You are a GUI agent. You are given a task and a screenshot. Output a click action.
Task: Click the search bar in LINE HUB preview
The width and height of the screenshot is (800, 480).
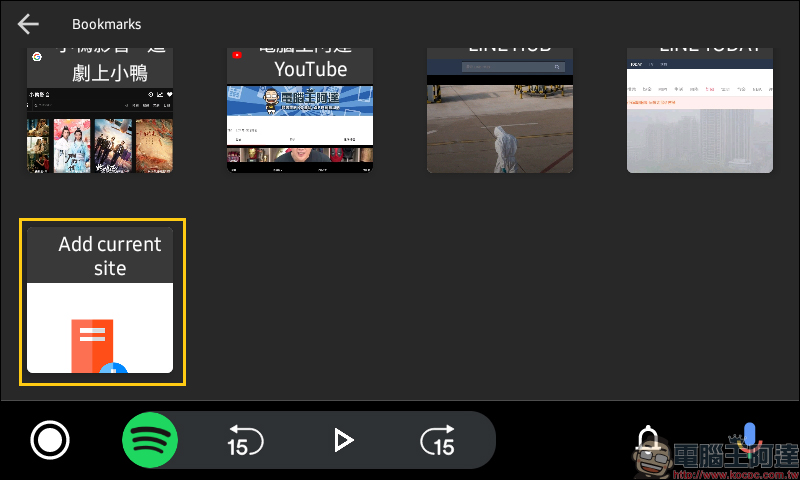pos(513,67)
